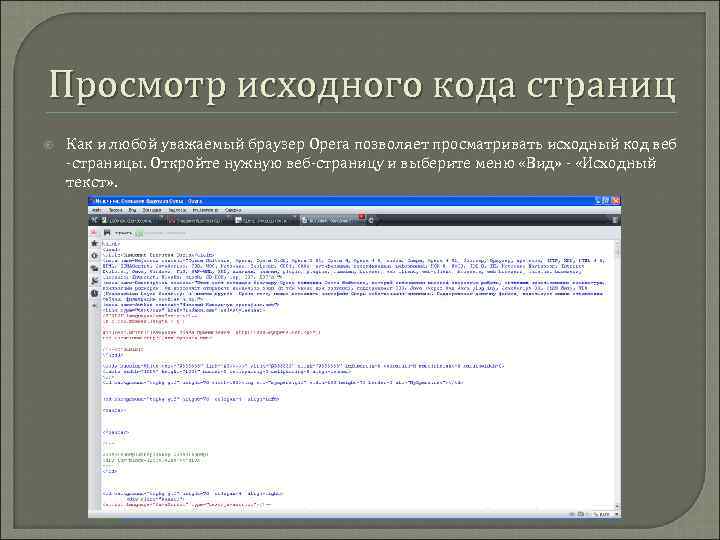The image size is (720, 540).
Task: Open the Справка menu
Action: click(233, 210)
